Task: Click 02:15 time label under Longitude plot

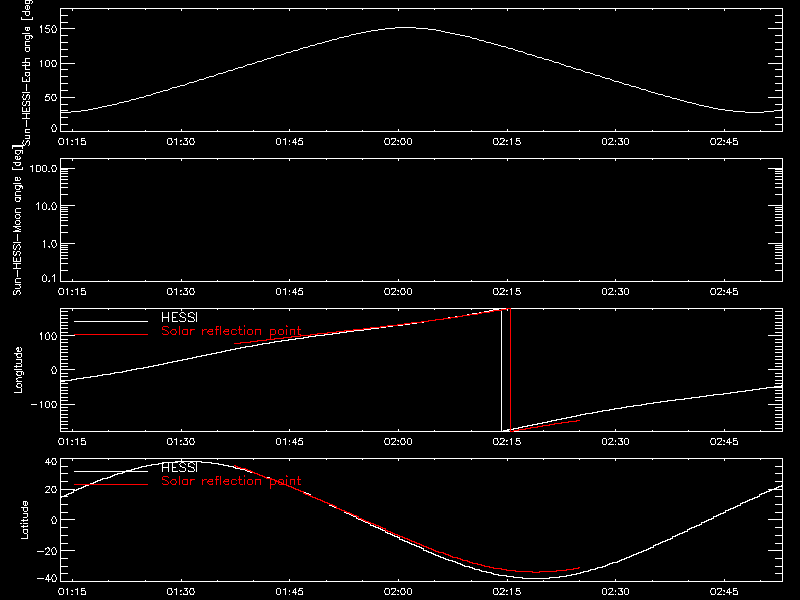Action: pyautogui.click(x=507, y=442)
